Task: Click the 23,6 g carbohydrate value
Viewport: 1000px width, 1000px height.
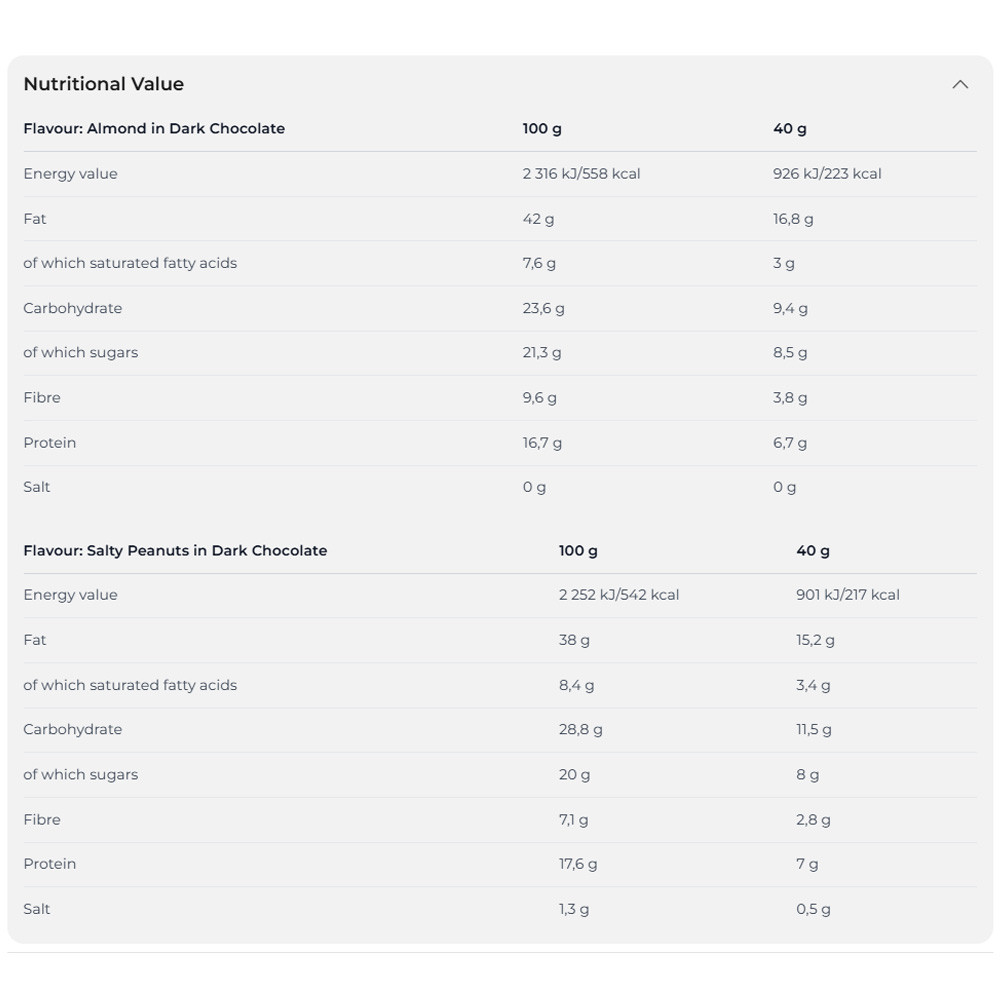Action: 543,308
